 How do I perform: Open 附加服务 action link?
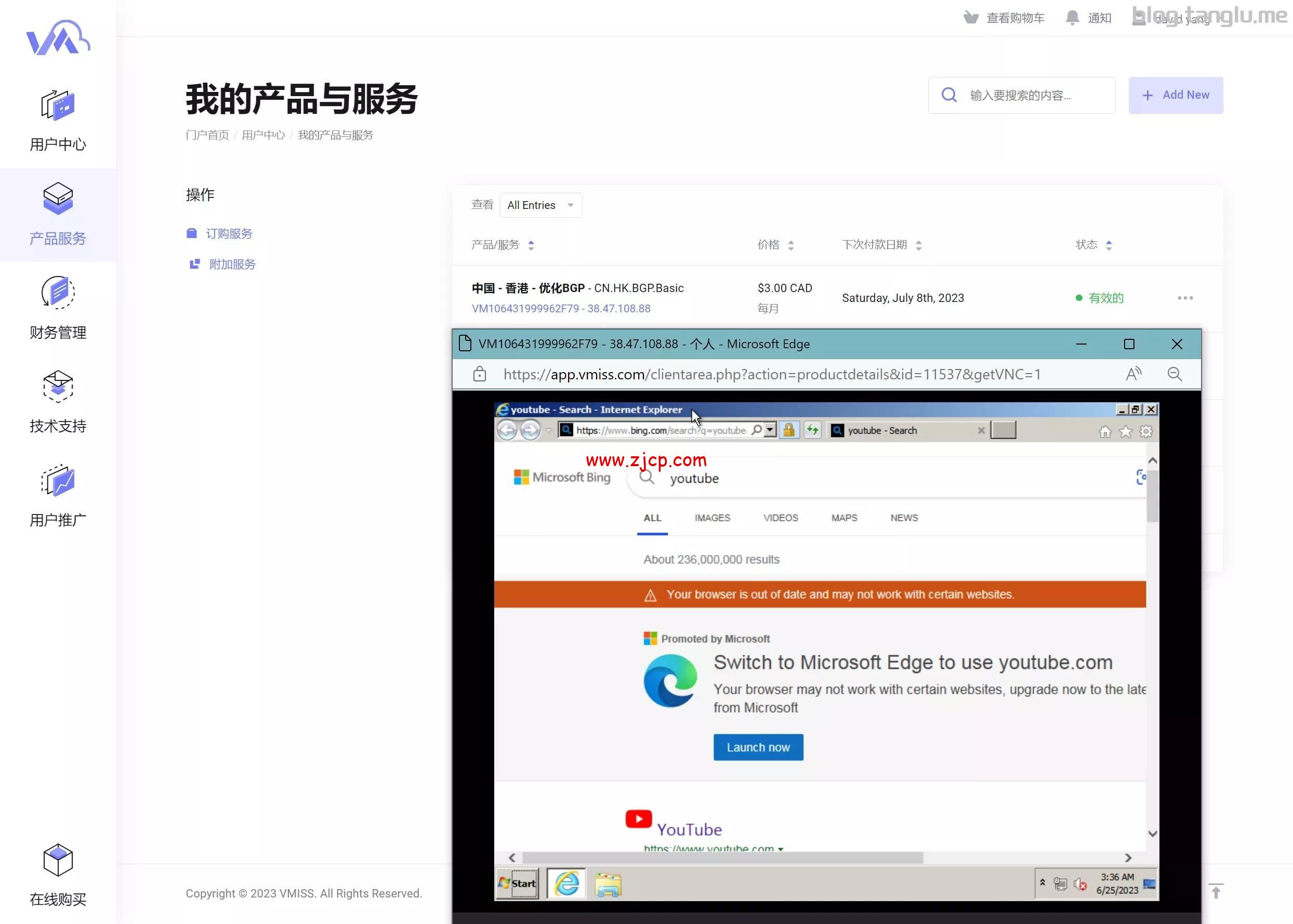tap(222, 264)
